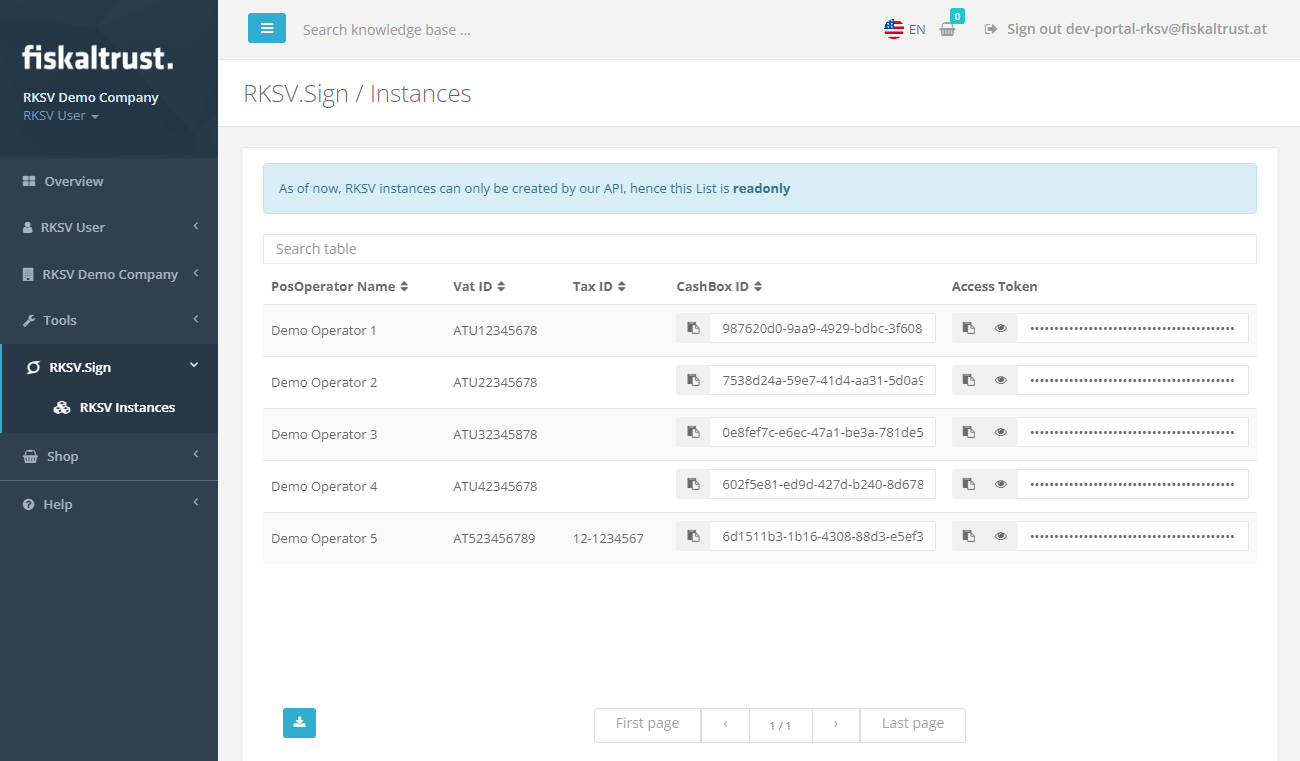Copy Access Token for Demo Operator 4
Screen dimensions: 1300x761
coord(968,484)
